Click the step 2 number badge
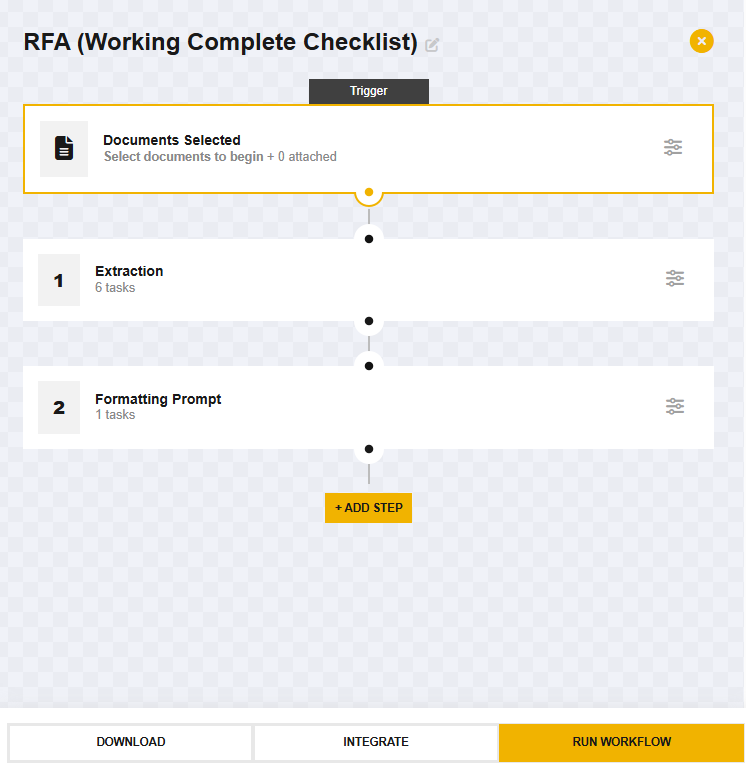Screen dimensions: 746x764 pos(59,407)
